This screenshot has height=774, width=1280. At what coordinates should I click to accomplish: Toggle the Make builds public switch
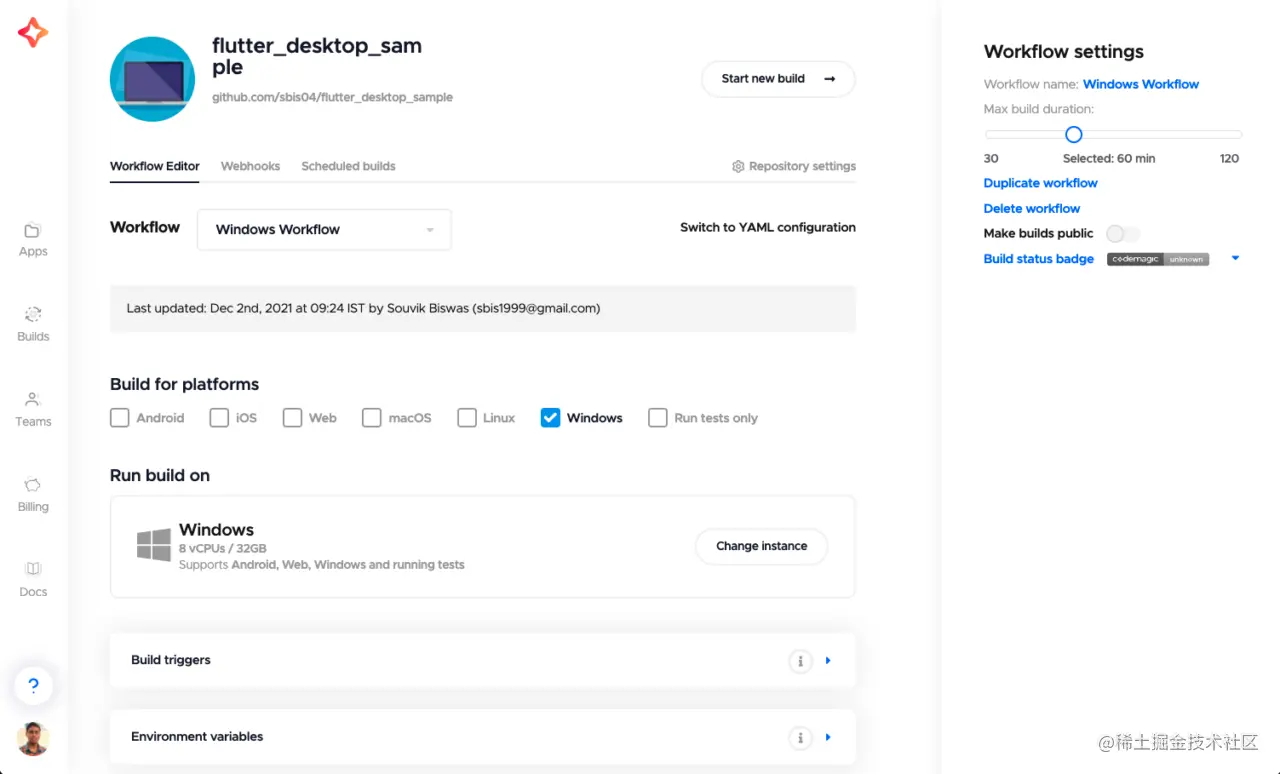1122,234
